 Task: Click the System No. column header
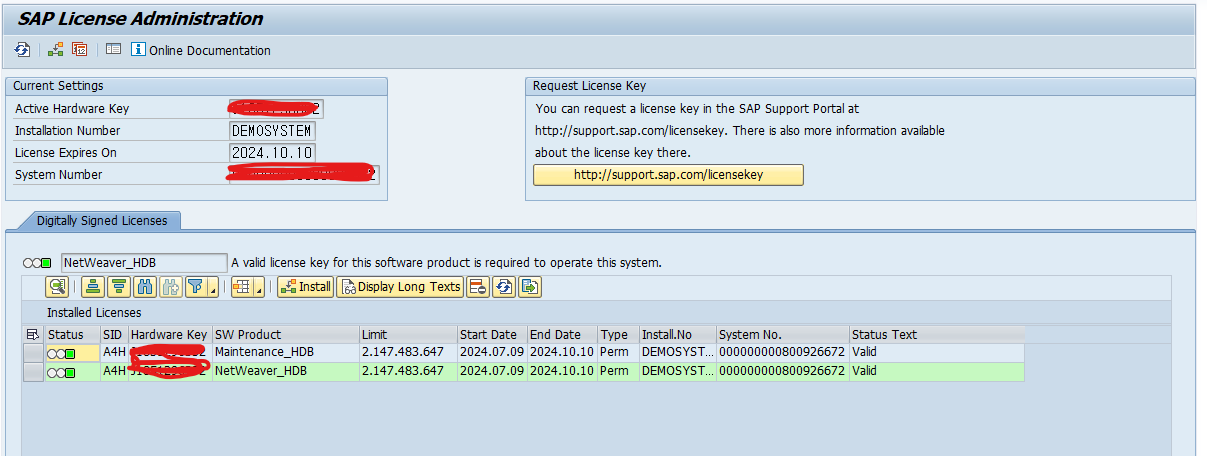(782, 334)
